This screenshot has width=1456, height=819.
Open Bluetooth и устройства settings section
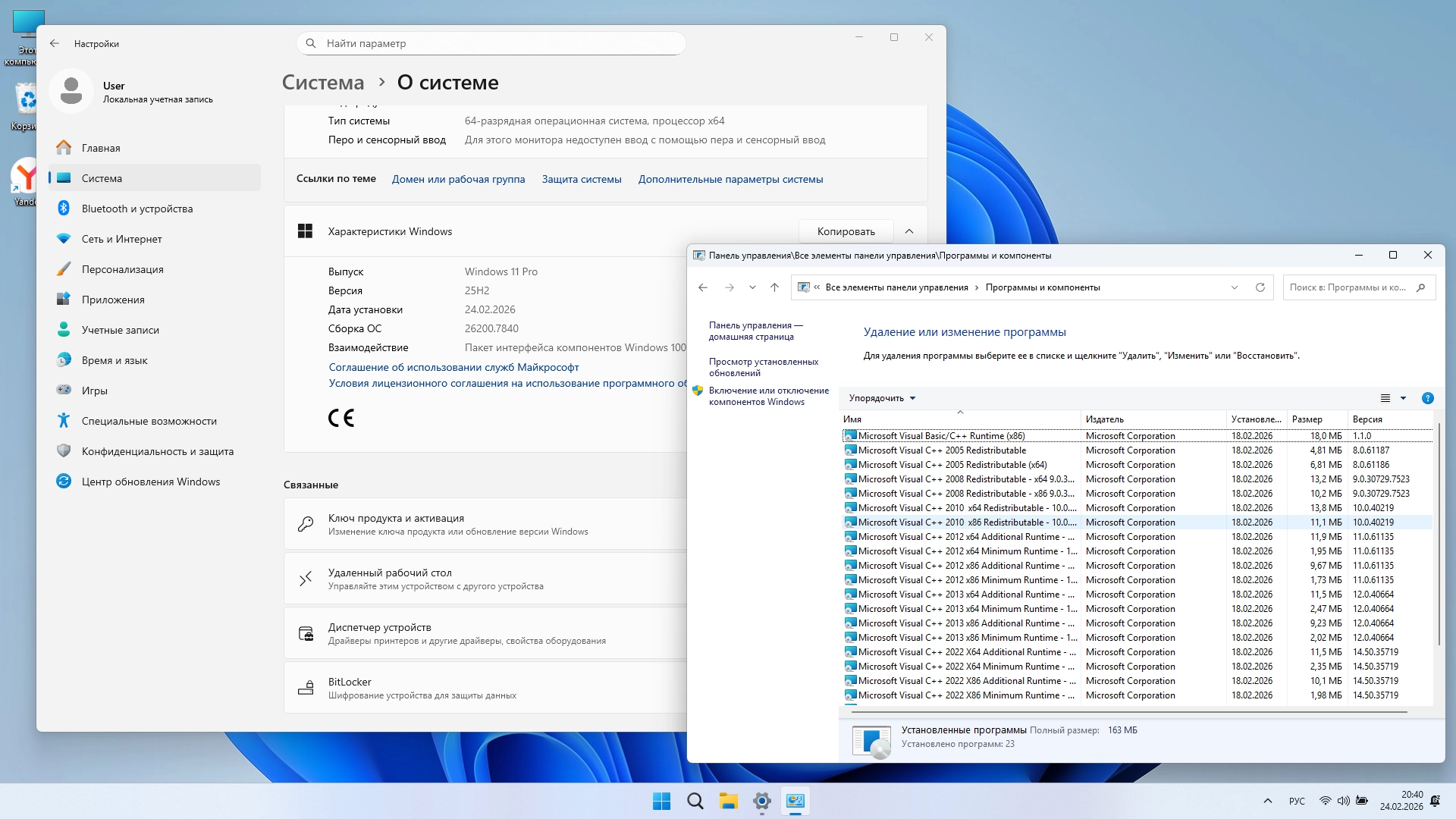point(137,209)
